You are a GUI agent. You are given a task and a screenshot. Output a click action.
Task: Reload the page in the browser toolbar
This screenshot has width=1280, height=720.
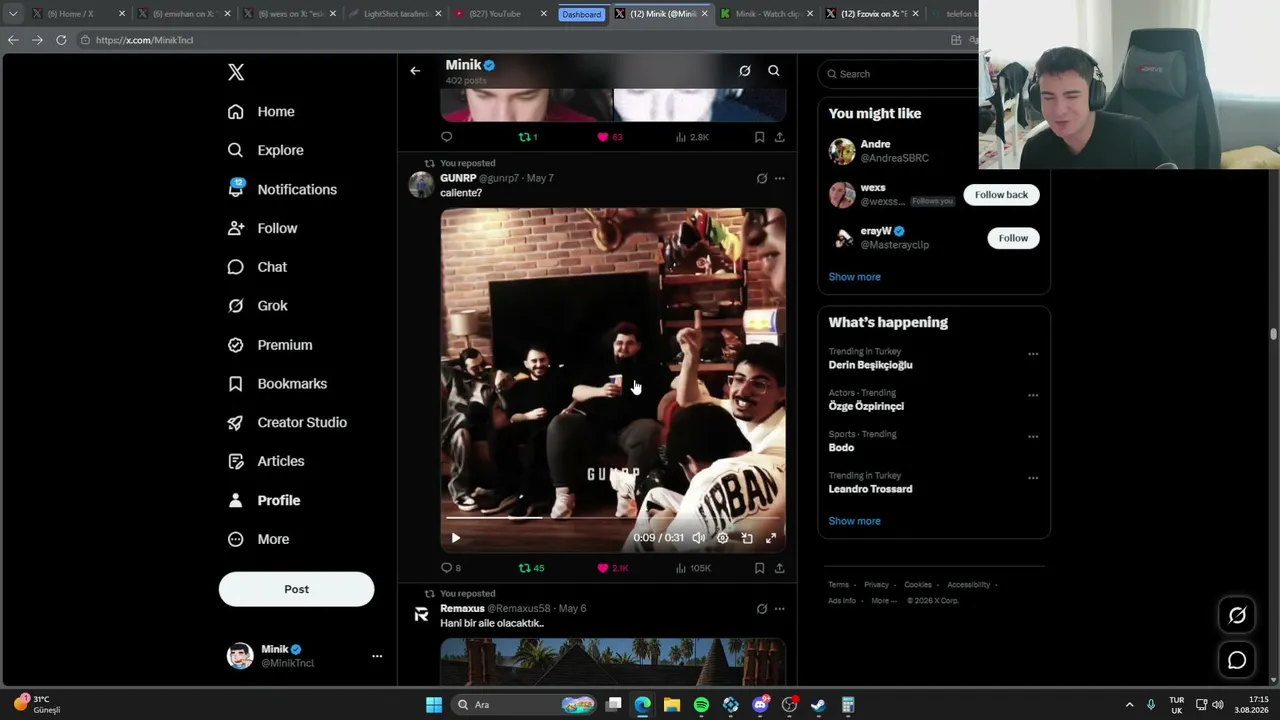61,40
